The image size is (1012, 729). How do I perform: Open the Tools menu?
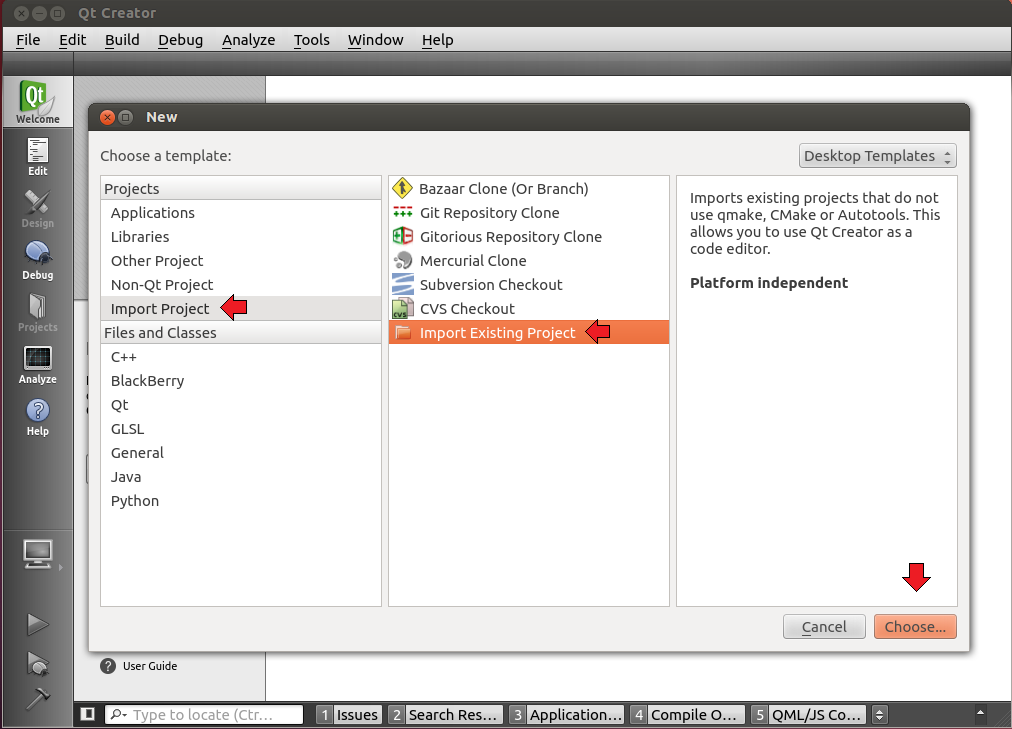coord(312,40)
